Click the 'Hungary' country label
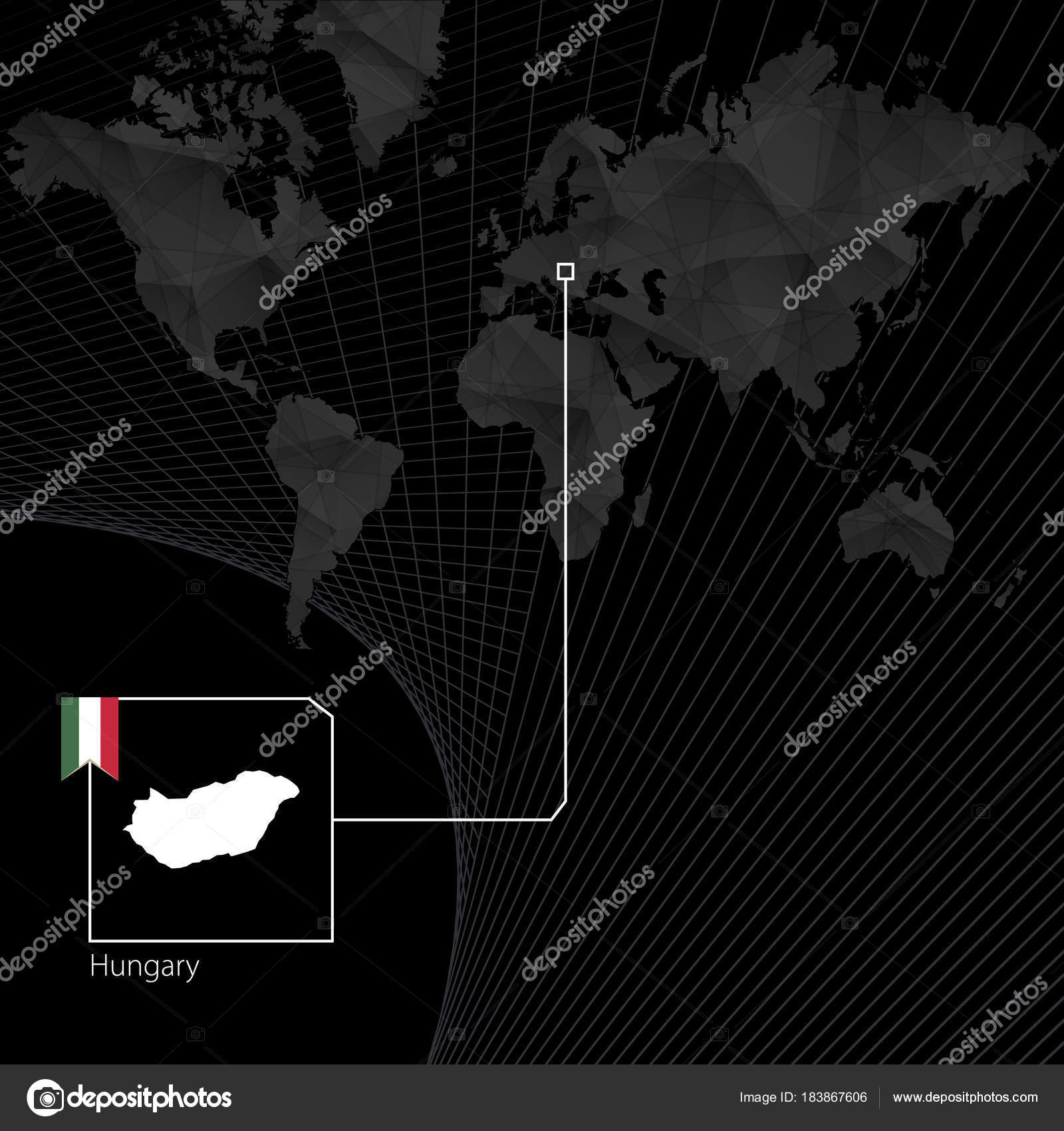1064x1131 pixels. click(144, 967)
